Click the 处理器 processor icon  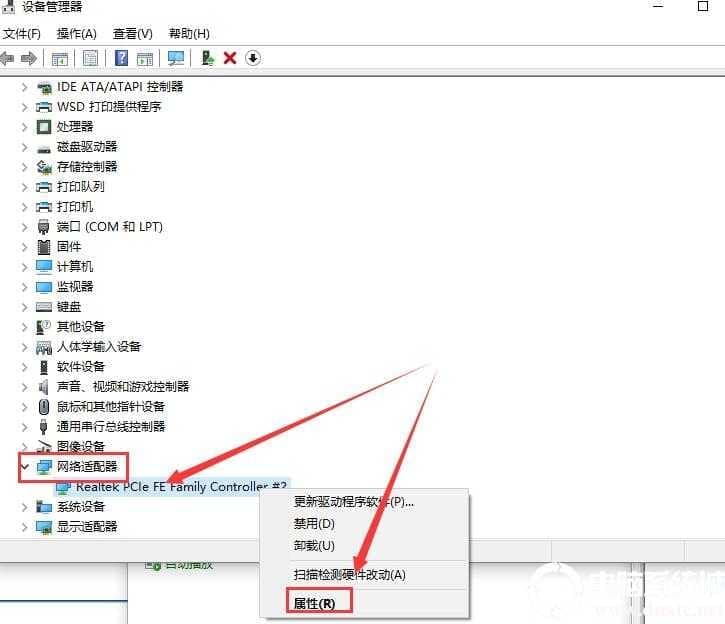(x=44, y=127)
